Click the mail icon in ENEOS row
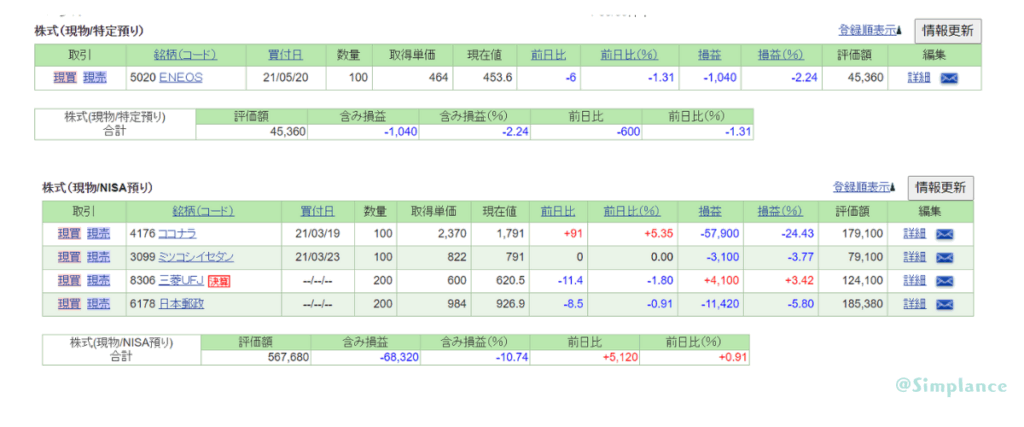 (949, 78)
